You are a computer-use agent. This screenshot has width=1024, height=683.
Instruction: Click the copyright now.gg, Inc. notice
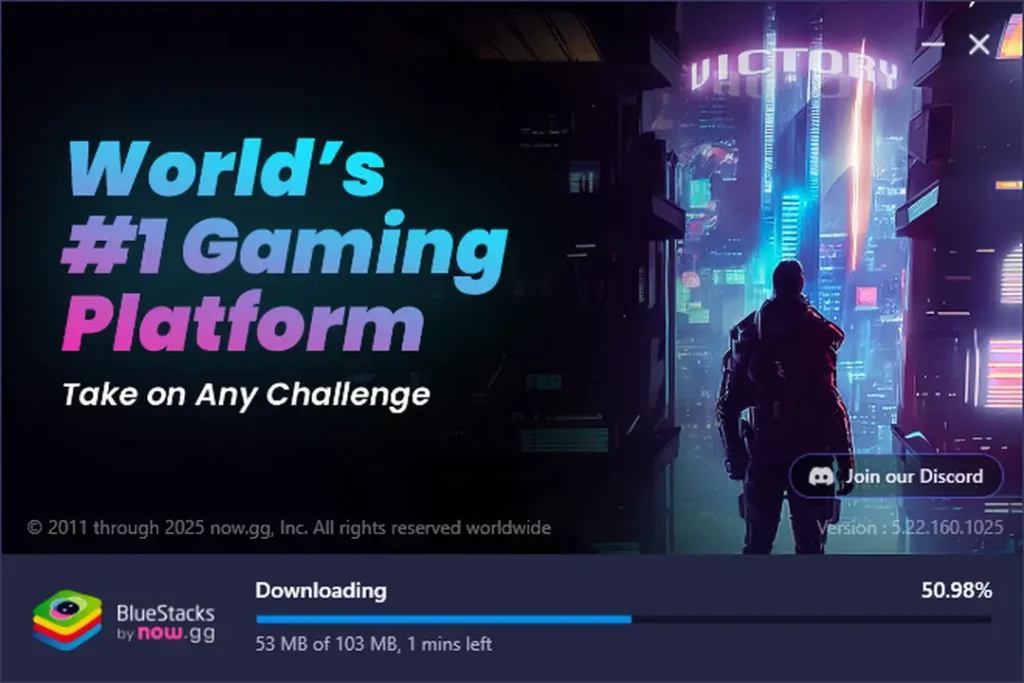point(289,528)
